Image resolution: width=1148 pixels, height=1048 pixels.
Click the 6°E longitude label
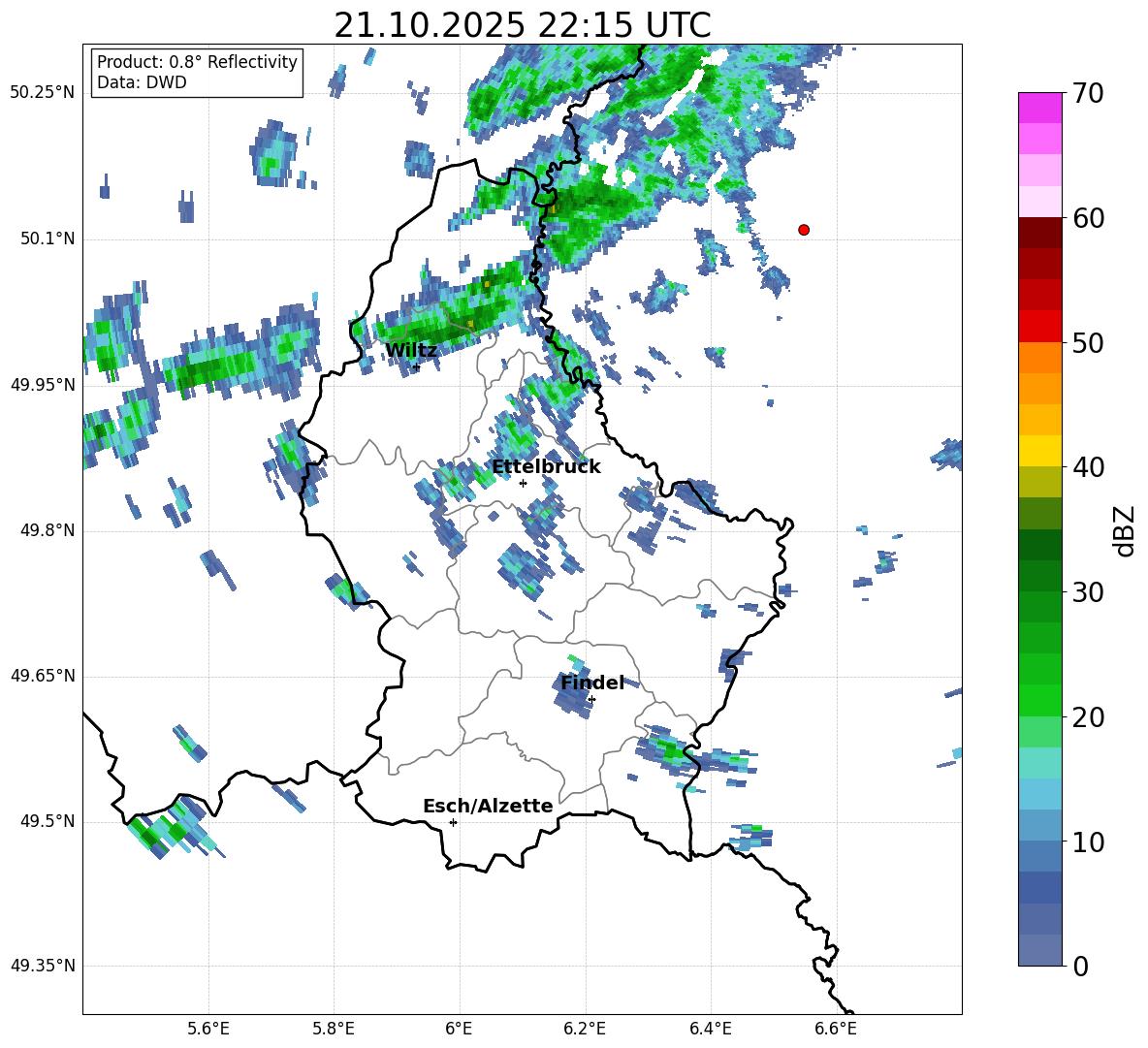459,1029
